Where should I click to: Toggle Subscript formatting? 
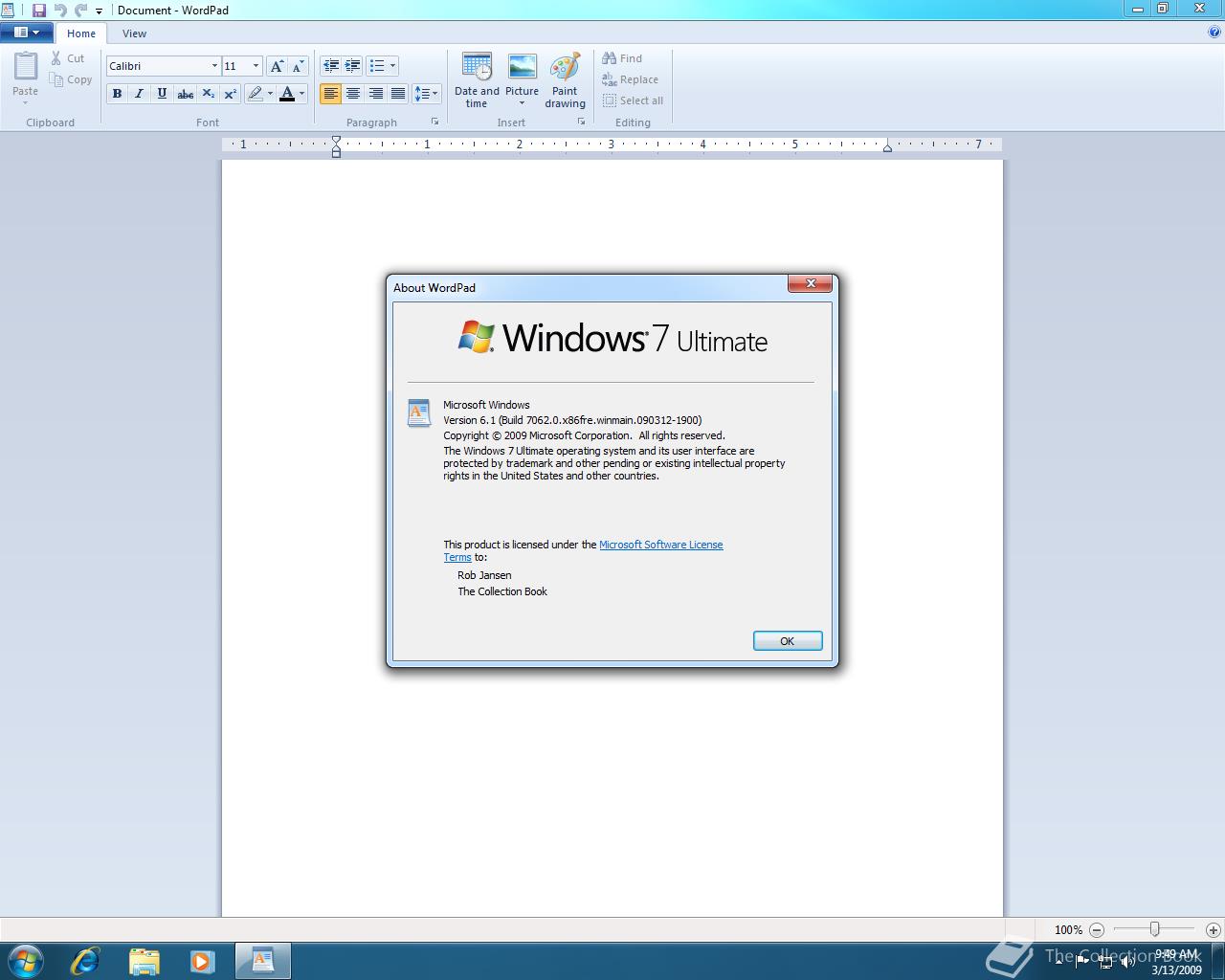(x=208, y=94)
